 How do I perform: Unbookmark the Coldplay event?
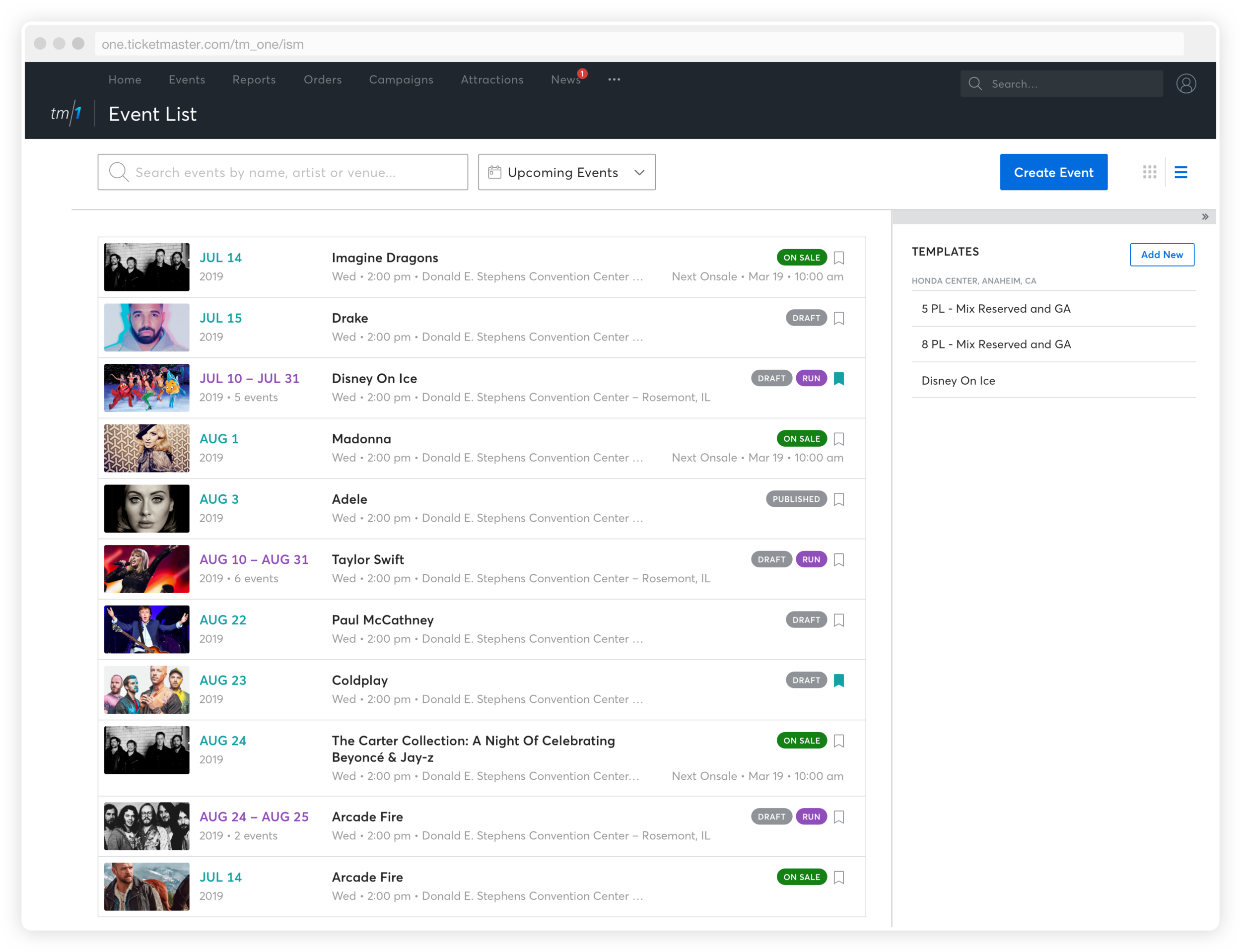tap(838, 680)
